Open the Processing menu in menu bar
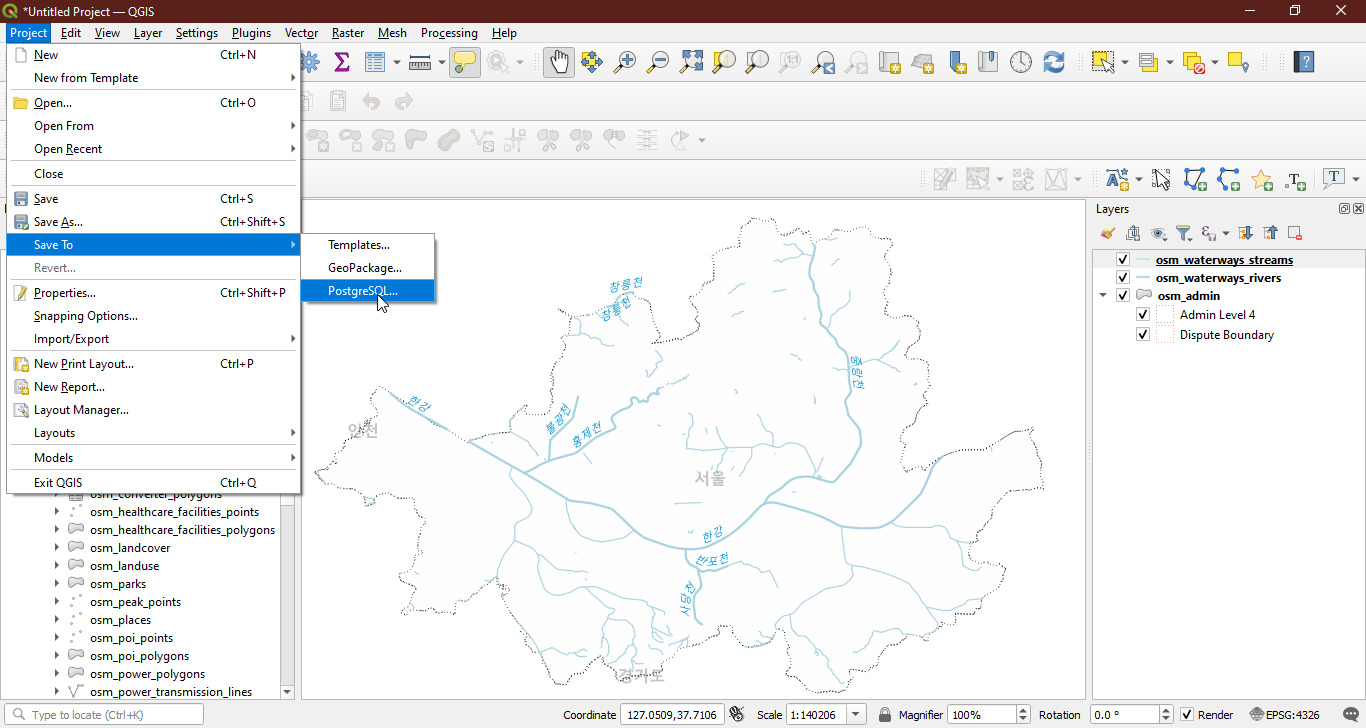 click(449, 33)
